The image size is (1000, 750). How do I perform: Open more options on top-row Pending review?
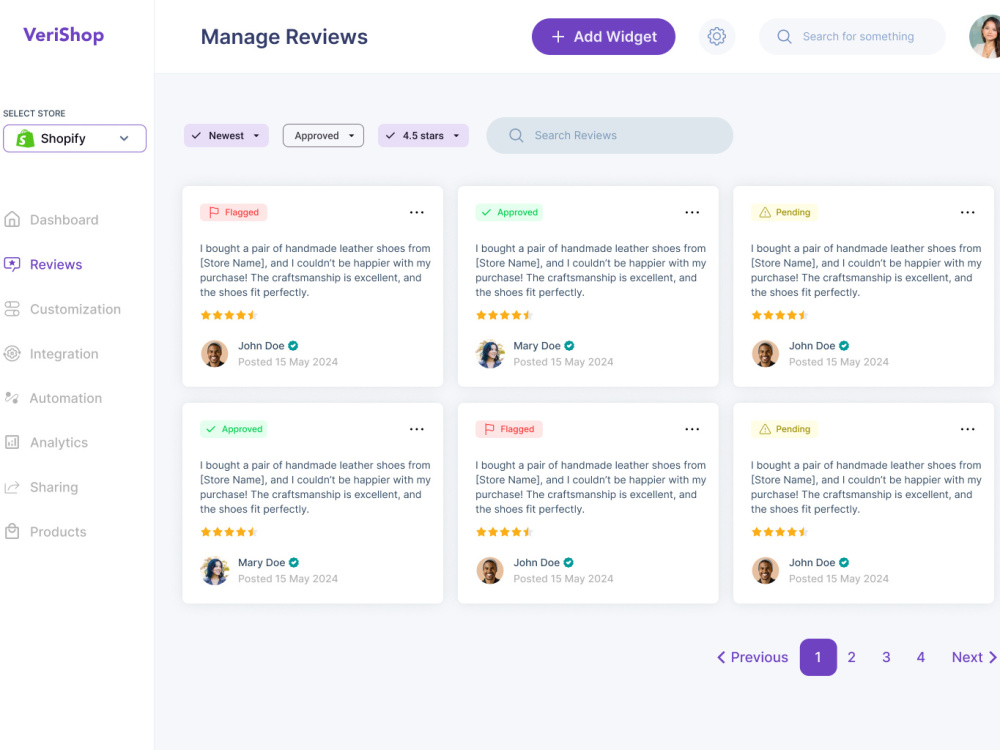pyautogui.click(x=967, y=212)
